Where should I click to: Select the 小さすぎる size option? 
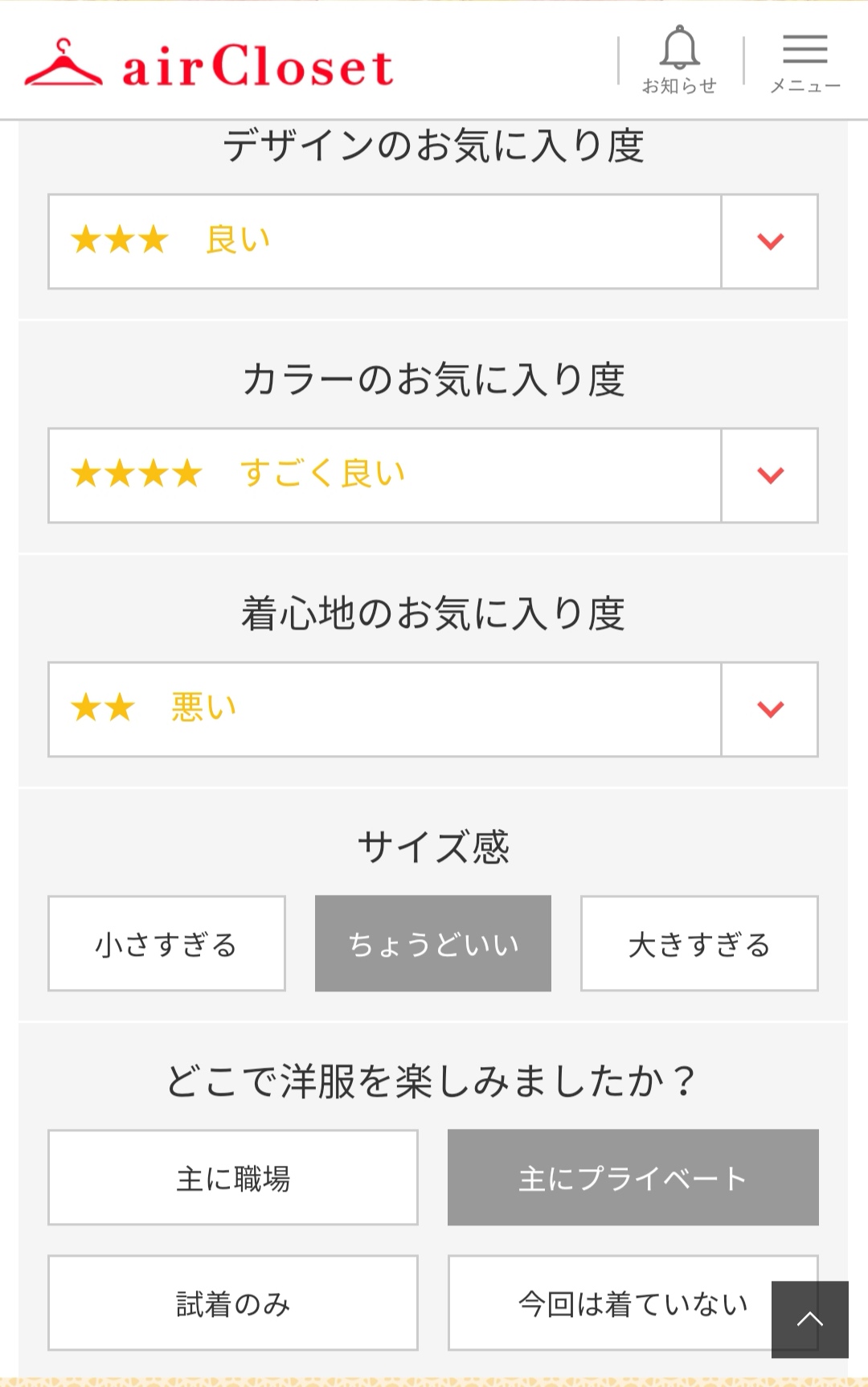tap(166, 943)
